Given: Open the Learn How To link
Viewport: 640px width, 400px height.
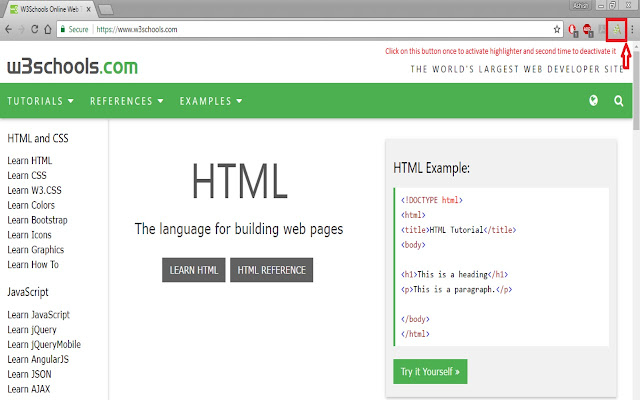Looking at the screenshot, I should [33, 264].
